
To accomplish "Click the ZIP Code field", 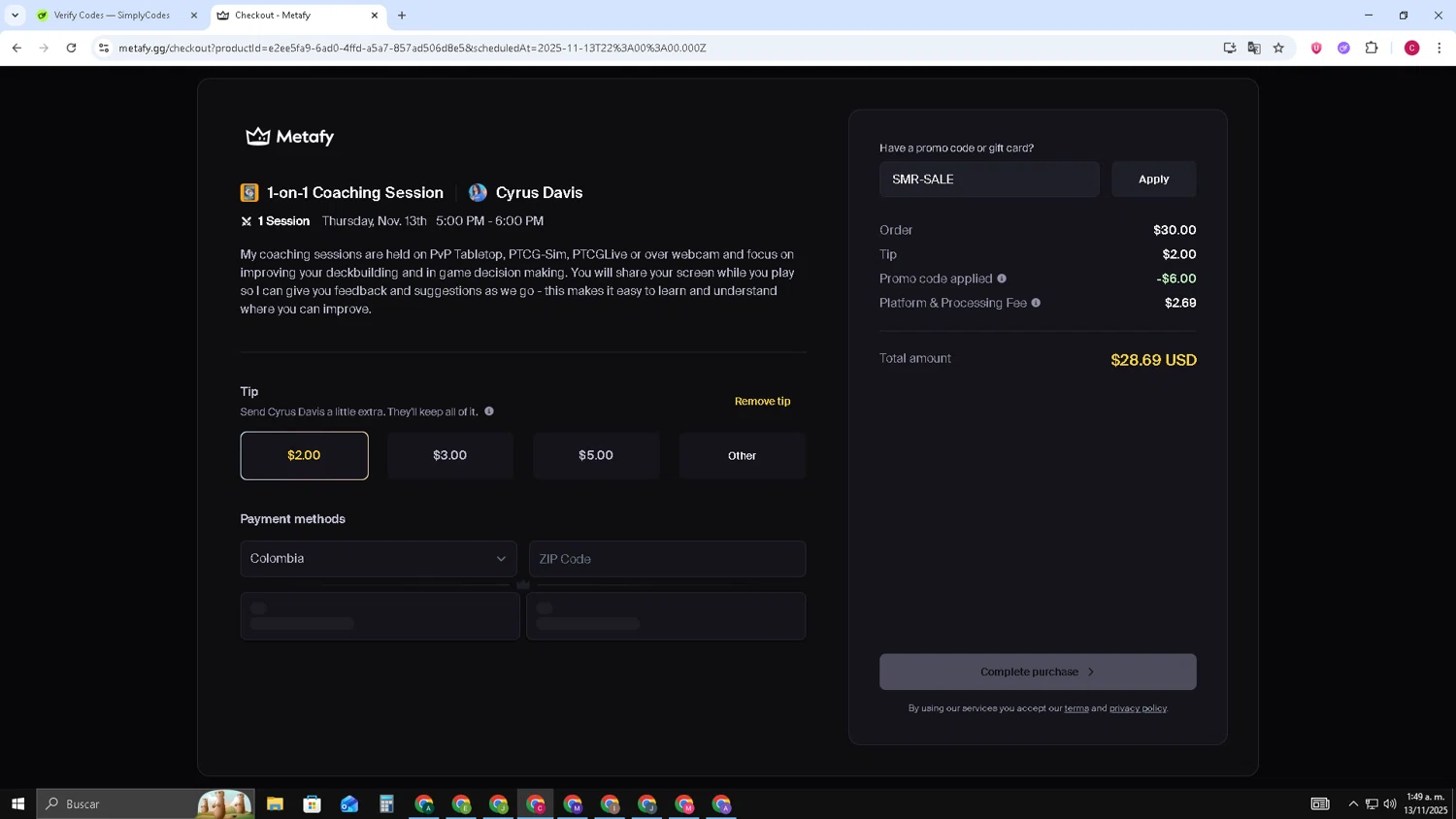I will [x=668, y=559].
